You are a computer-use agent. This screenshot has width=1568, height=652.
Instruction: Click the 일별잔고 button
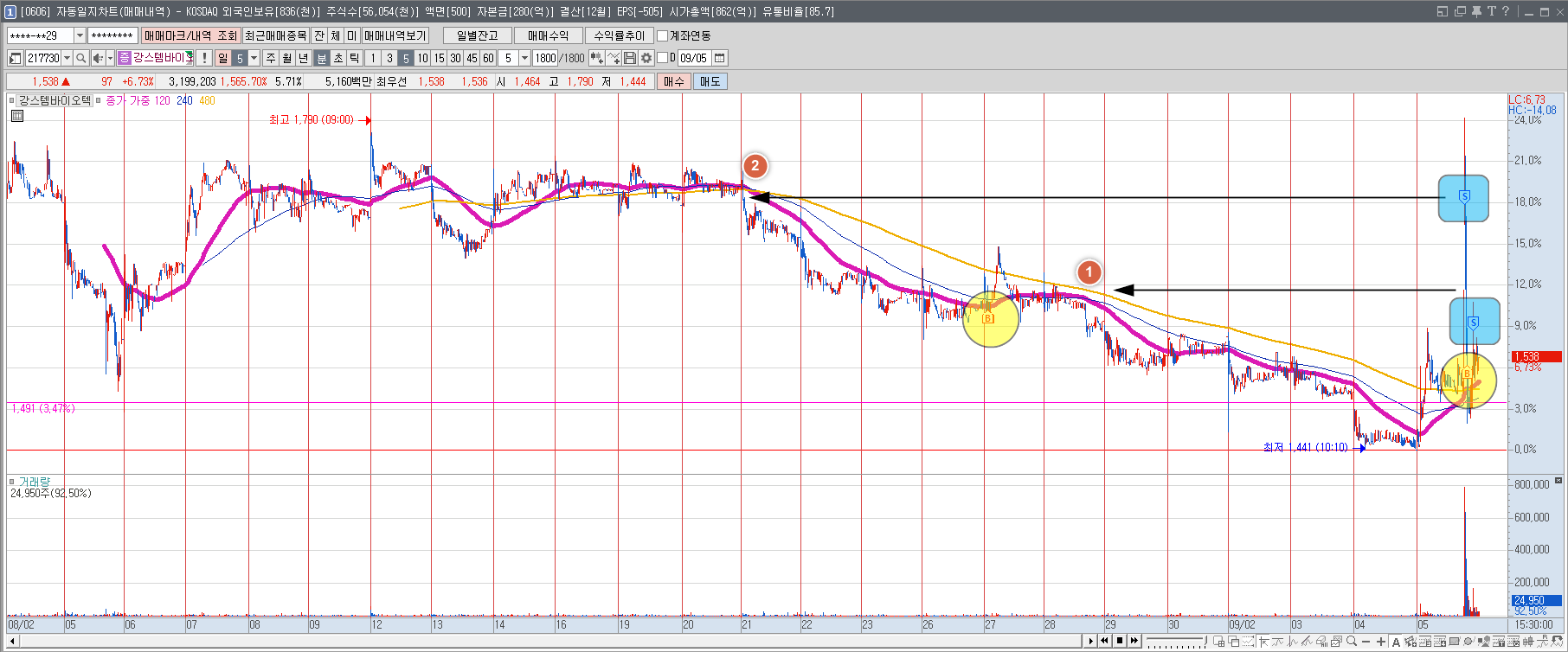pyautogui.click(x=477, y=35)
